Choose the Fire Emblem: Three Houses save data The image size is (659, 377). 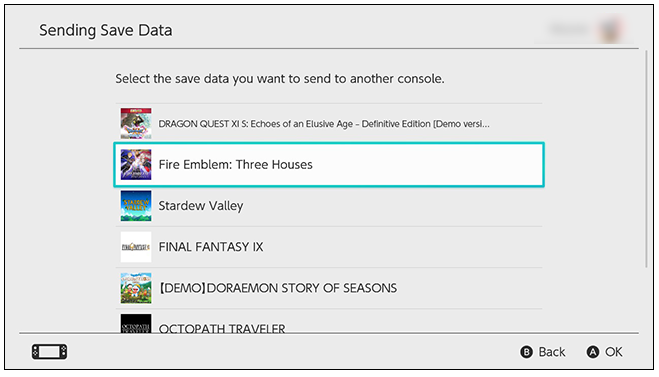(329, 165)
